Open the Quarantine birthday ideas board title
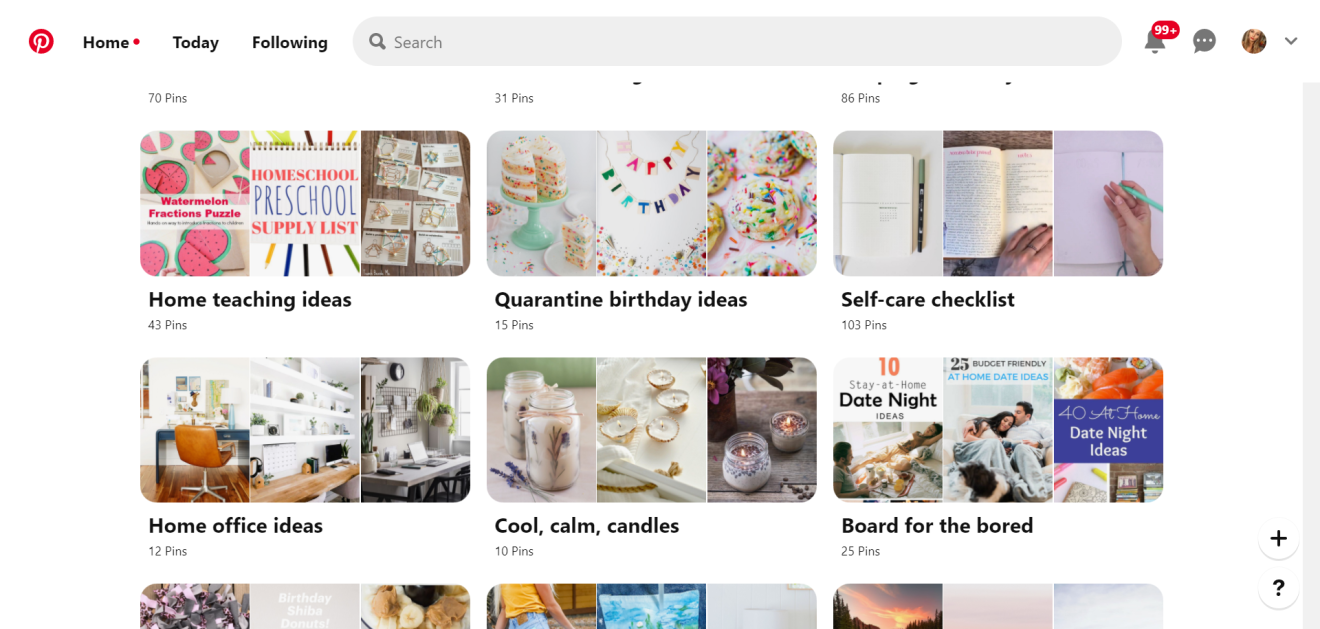Viewport: 1320px width, 629px height. pos(620,299)
